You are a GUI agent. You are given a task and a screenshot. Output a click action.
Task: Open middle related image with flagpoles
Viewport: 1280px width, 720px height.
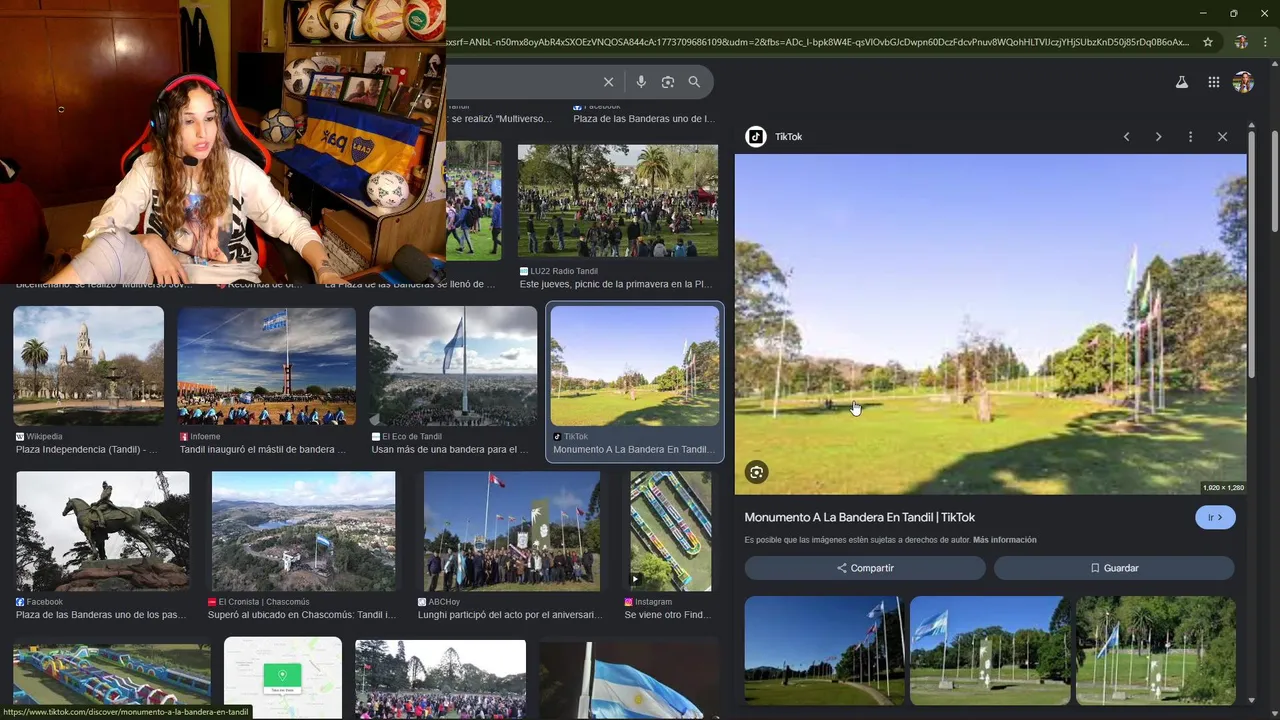click(989, 650)
